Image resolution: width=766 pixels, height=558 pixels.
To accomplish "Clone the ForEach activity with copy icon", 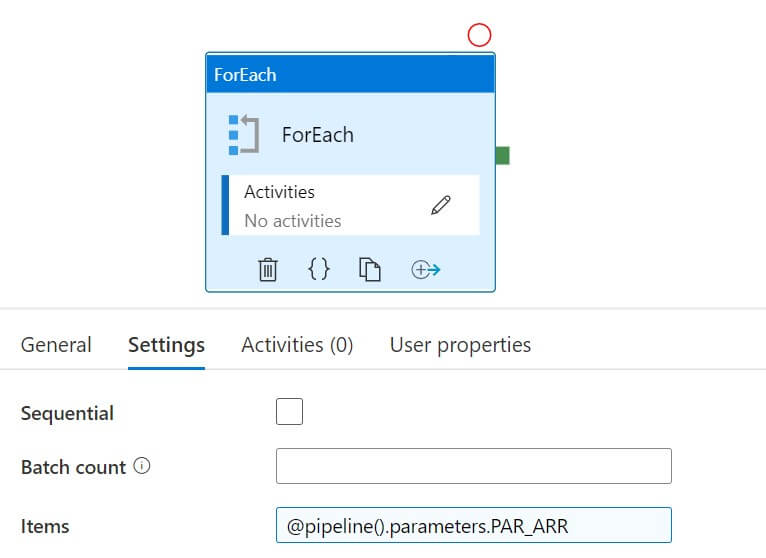I will (x=370, y=270).
